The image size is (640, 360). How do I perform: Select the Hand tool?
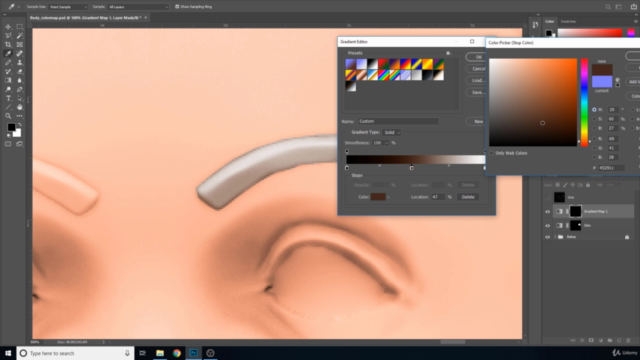pyautogui.click(x=20, y=107)
